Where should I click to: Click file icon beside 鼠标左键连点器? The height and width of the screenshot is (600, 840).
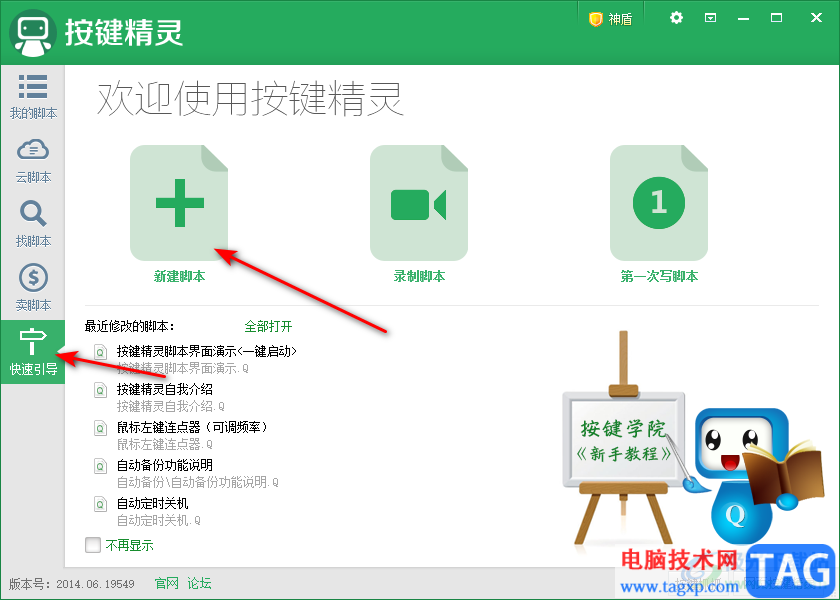pos(100,428)
